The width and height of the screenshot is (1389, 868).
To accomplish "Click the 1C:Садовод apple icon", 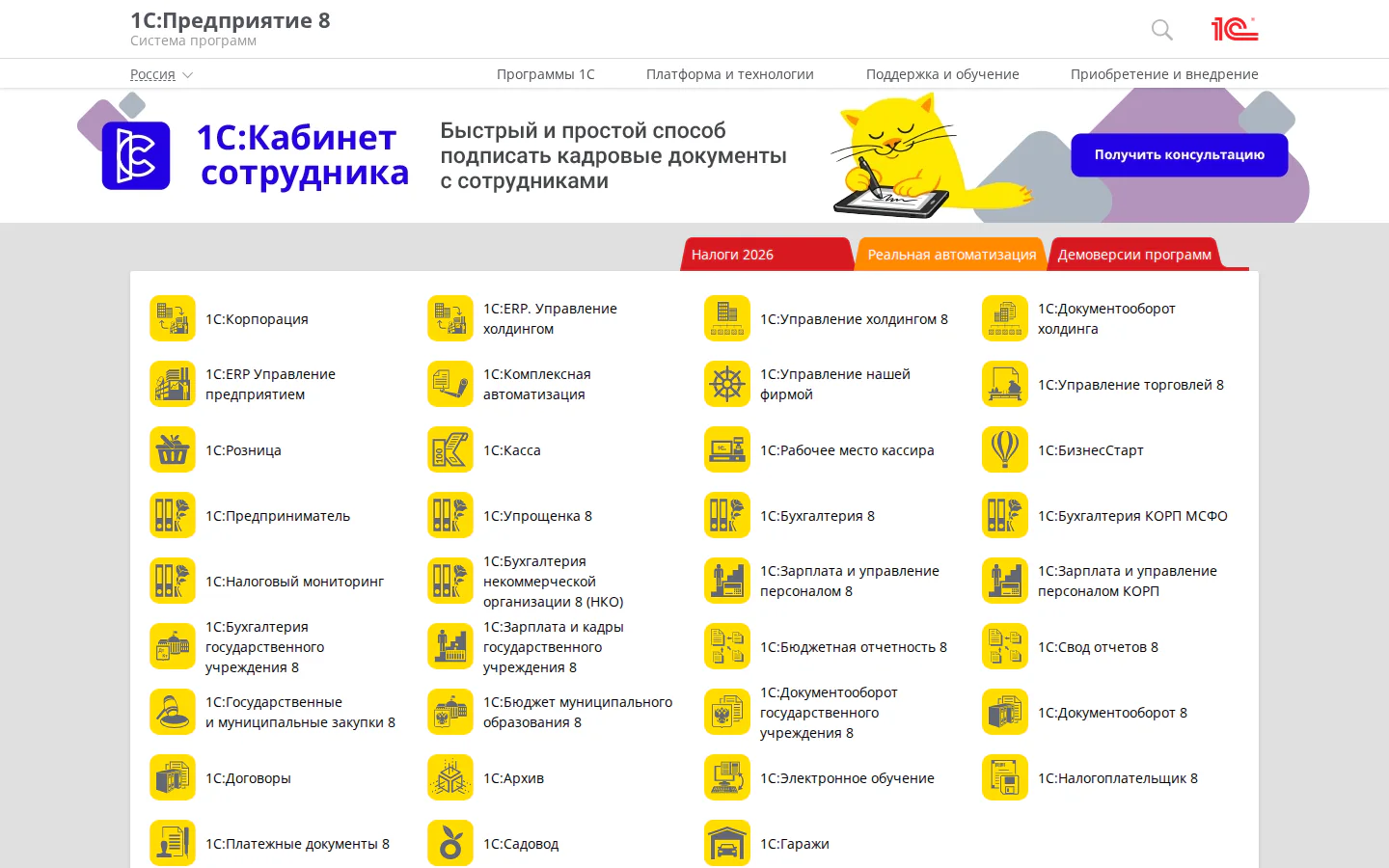I will (450, 843).
